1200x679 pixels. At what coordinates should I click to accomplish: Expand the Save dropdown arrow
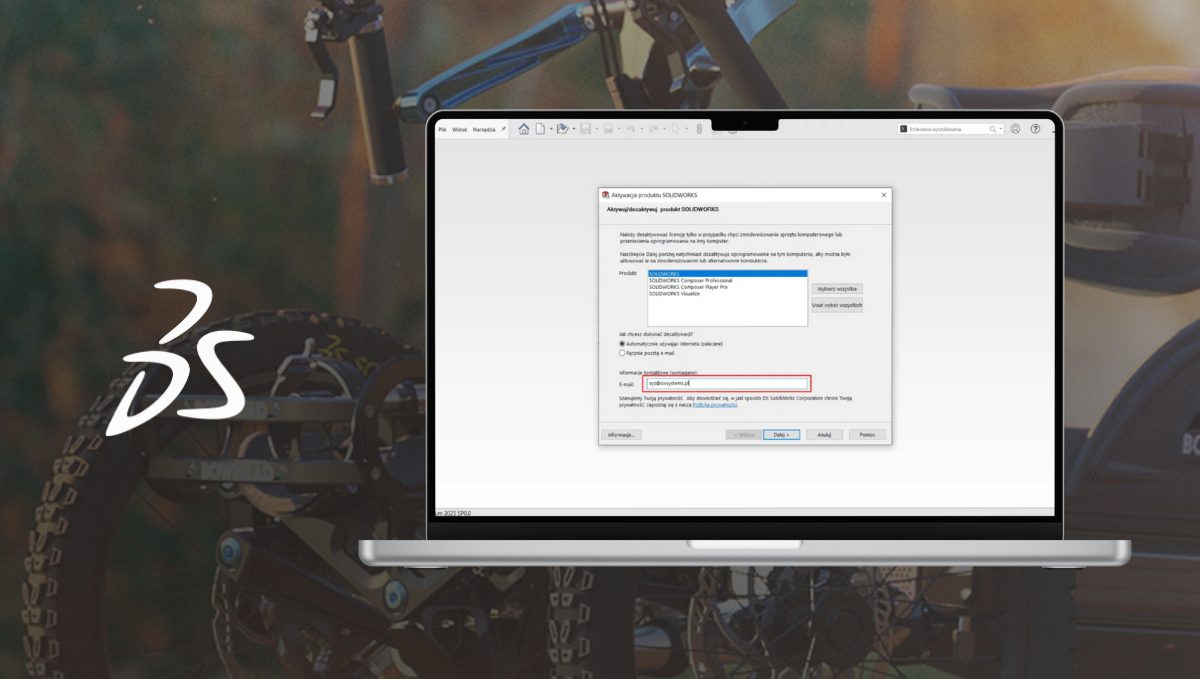click(x=597, y=129)
